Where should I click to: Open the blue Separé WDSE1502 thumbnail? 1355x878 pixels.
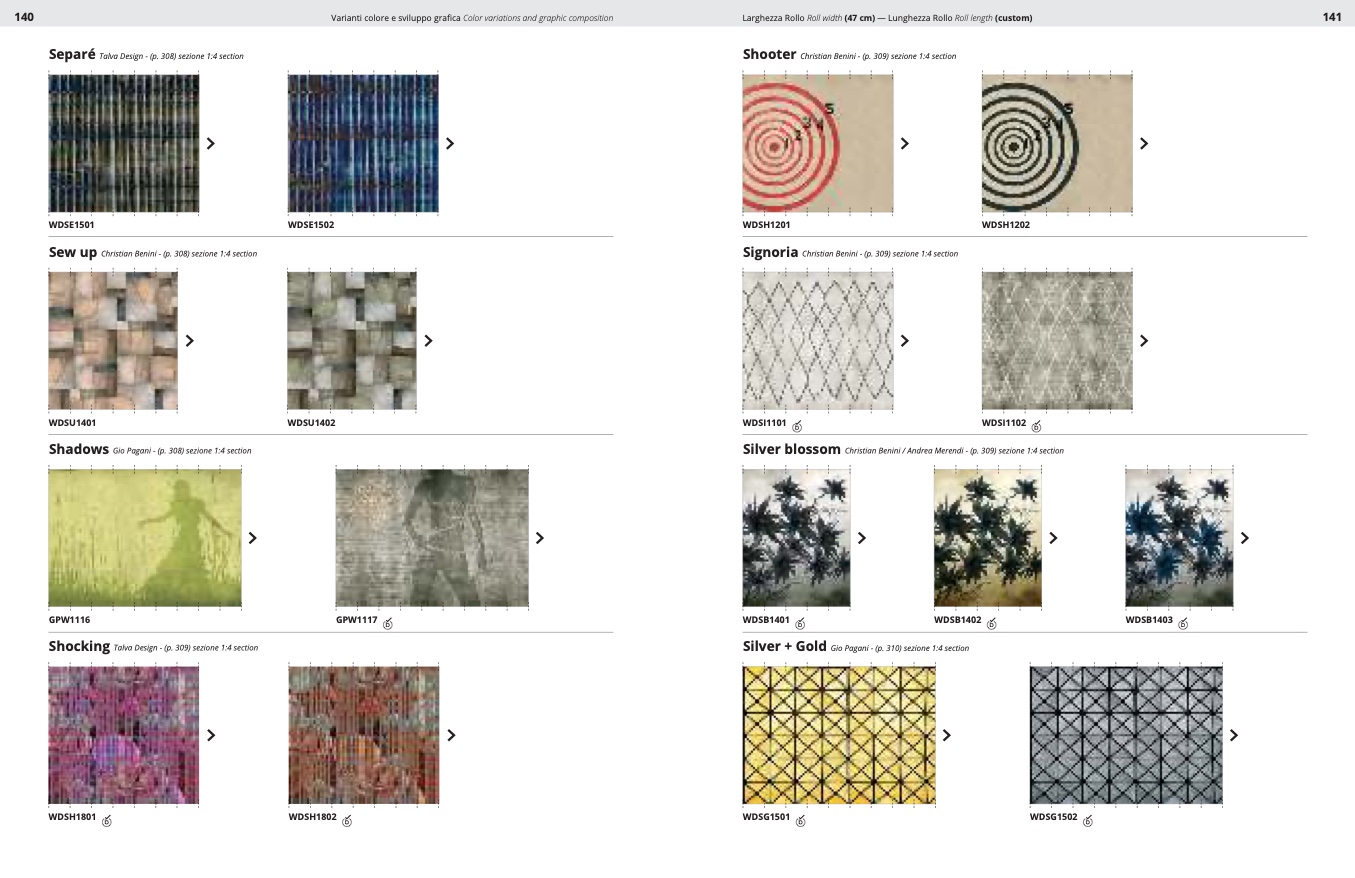coord(363,143)
